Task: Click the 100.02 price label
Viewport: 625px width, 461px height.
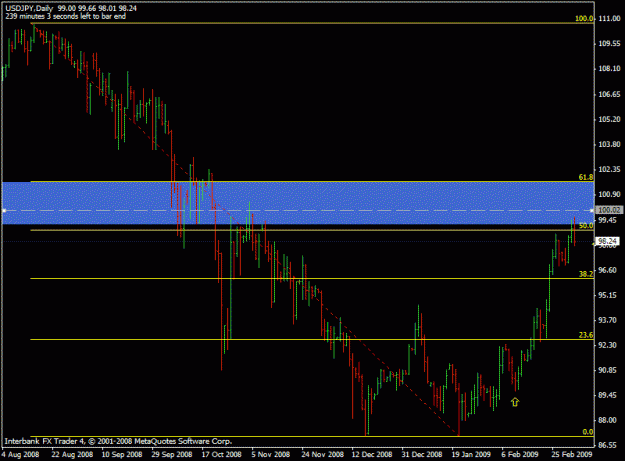Action: 609,210
